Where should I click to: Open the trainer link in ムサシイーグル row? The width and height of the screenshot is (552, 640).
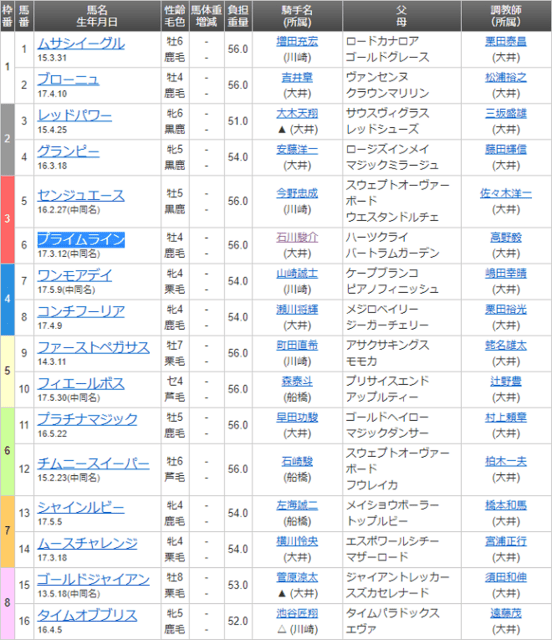pyautogui.click(x=505, y=41)
